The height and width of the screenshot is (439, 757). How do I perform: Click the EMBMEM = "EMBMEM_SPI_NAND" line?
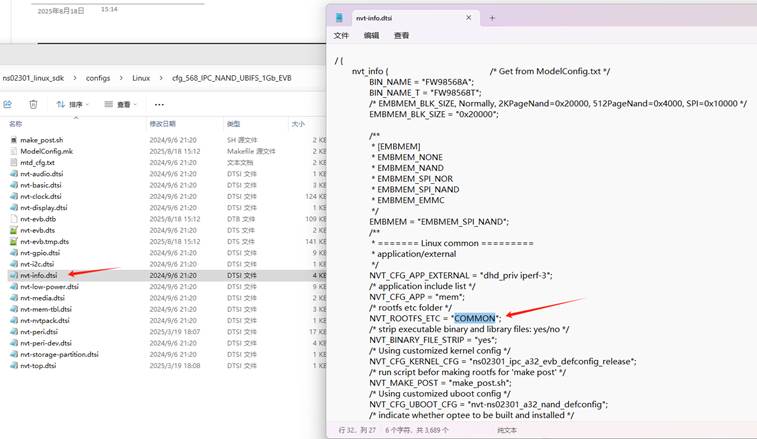[x=439, y=222]
